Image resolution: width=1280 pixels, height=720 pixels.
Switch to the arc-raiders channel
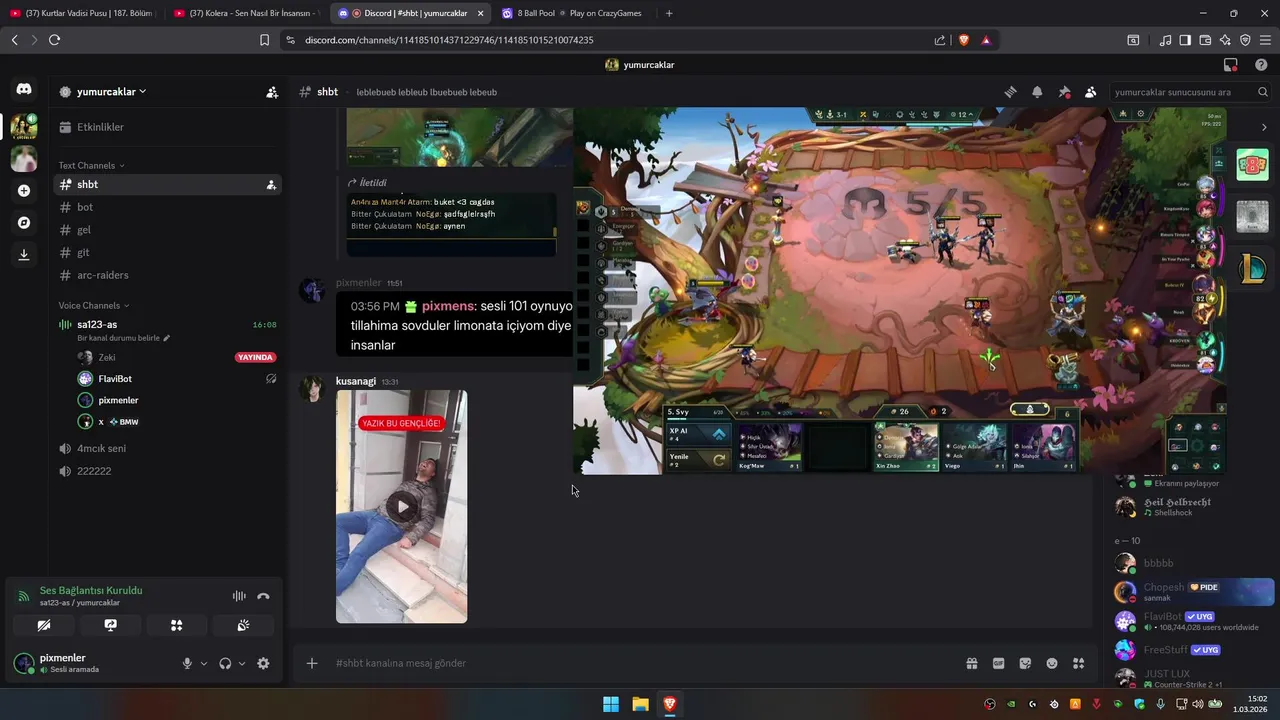click(167, 275)
